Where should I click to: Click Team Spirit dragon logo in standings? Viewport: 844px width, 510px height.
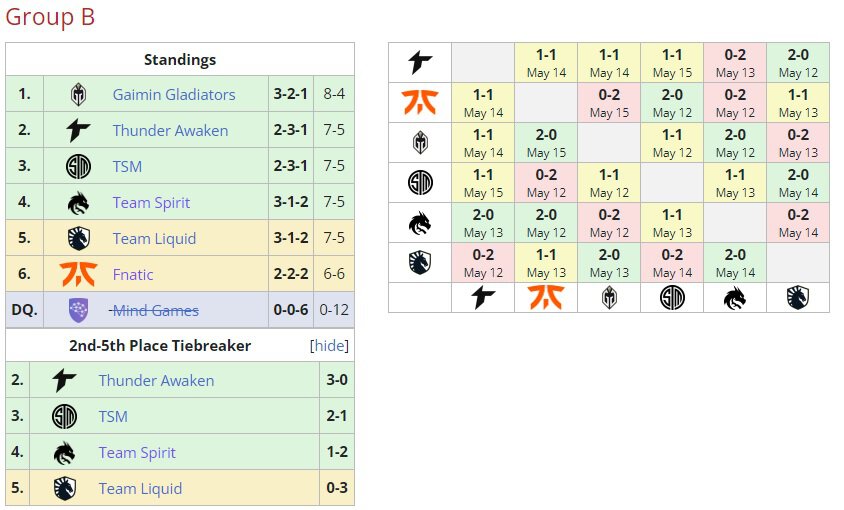point(79,202)
